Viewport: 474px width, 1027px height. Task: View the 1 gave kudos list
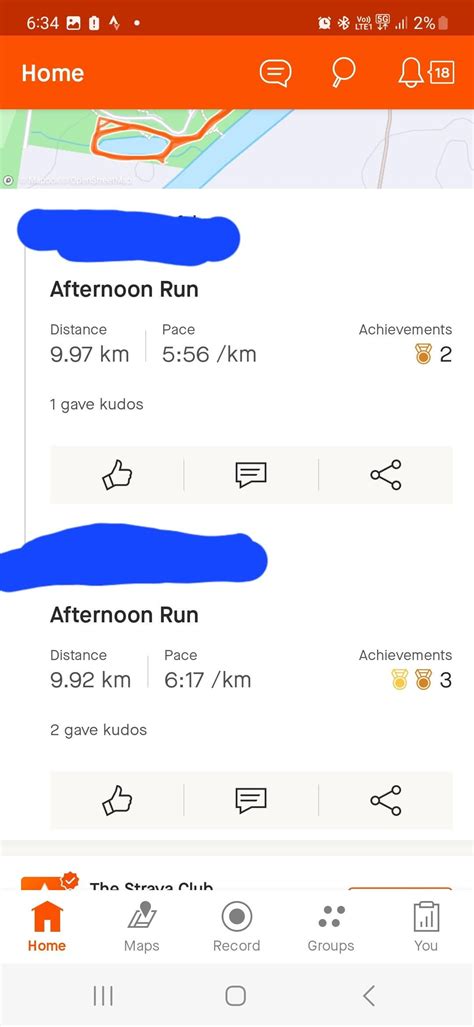click(96, 404)
